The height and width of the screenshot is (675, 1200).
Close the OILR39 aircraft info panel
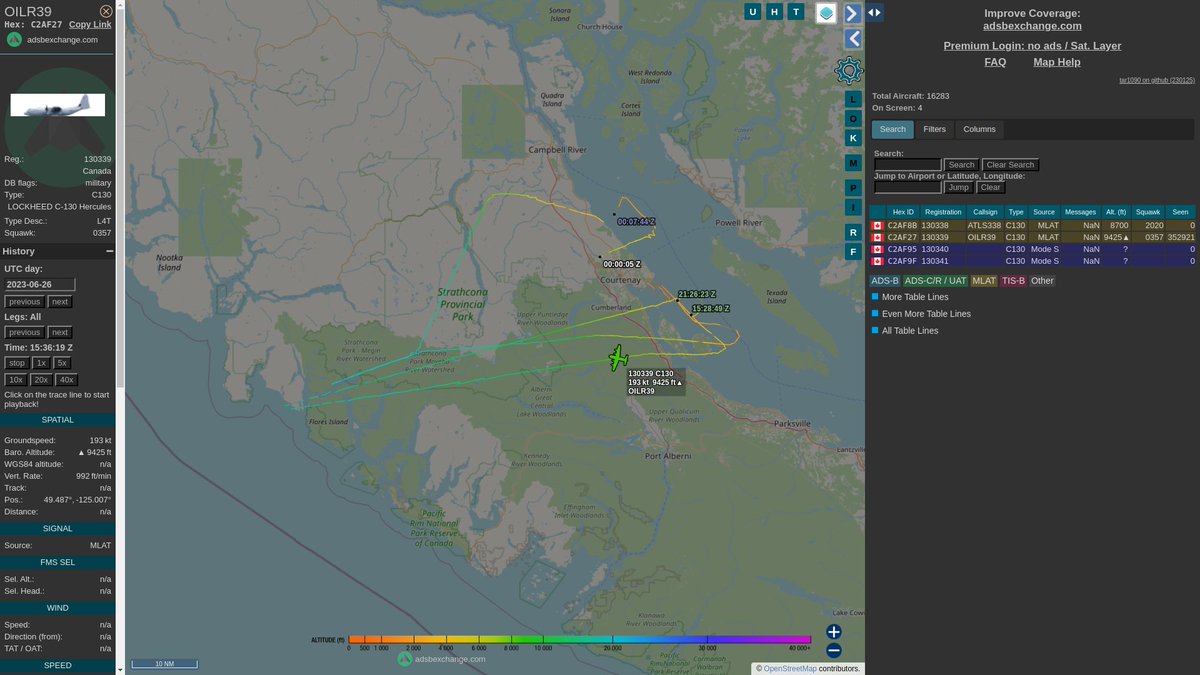click(x=106, y=11)
